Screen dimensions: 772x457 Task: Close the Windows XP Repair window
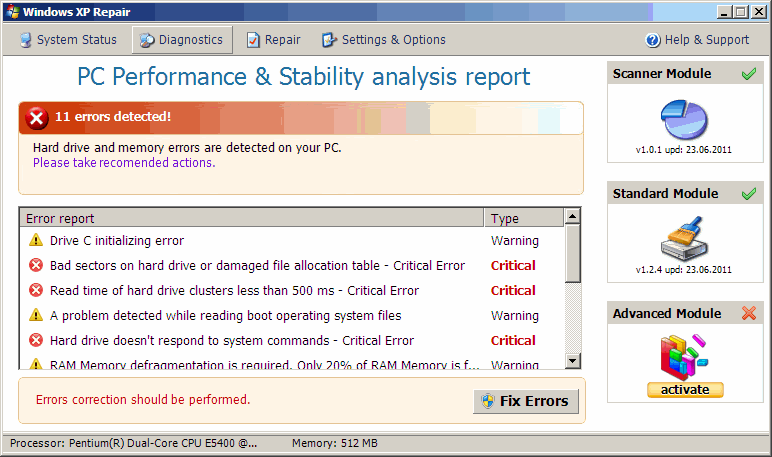pos(759,12)
